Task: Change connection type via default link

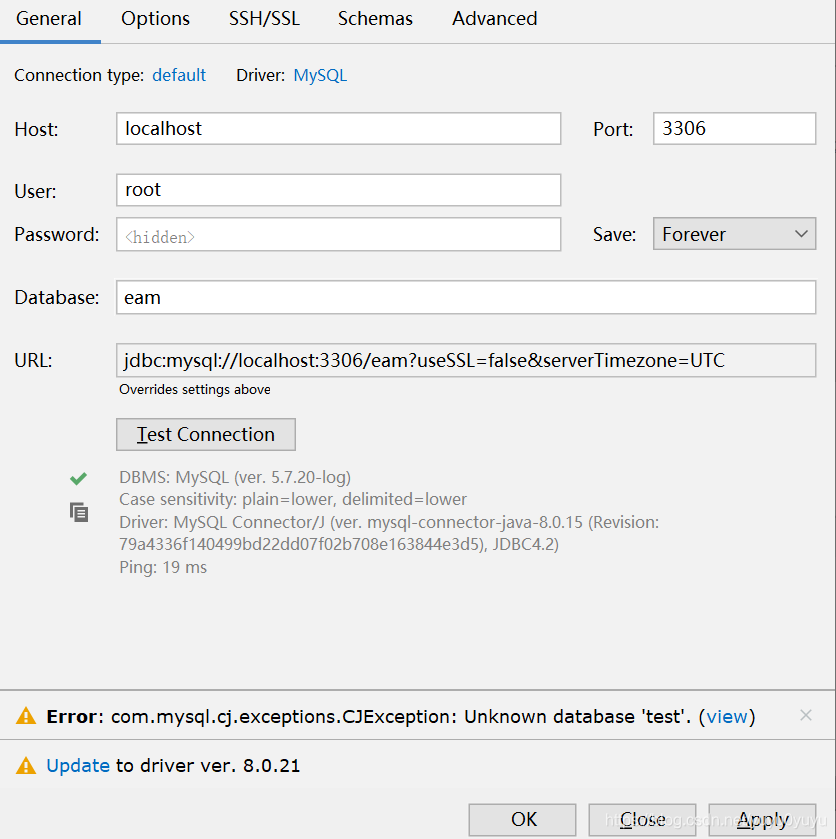Action: [x=179, y=75]
